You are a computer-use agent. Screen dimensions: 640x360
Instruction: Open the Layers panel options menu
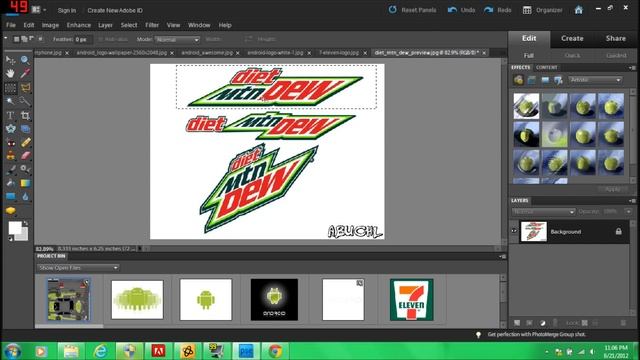click(632, 201)
